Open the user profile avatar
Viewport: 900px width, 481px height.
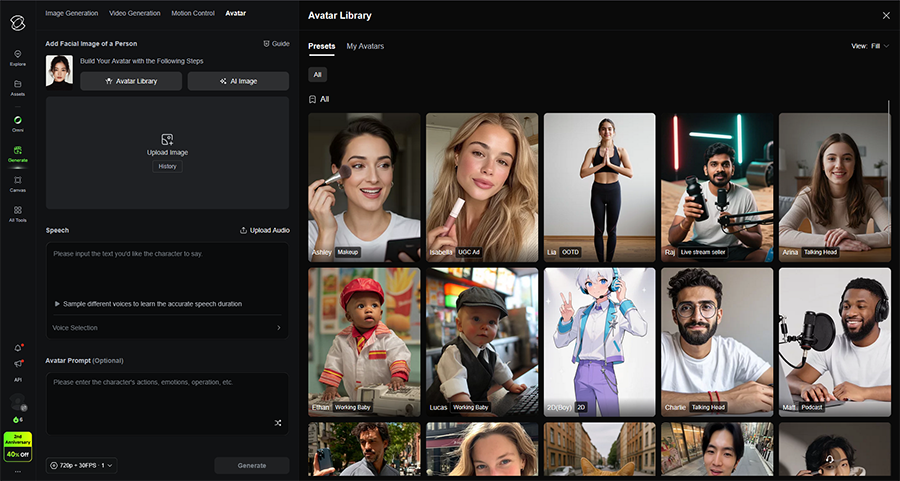(x=18, y=402)
